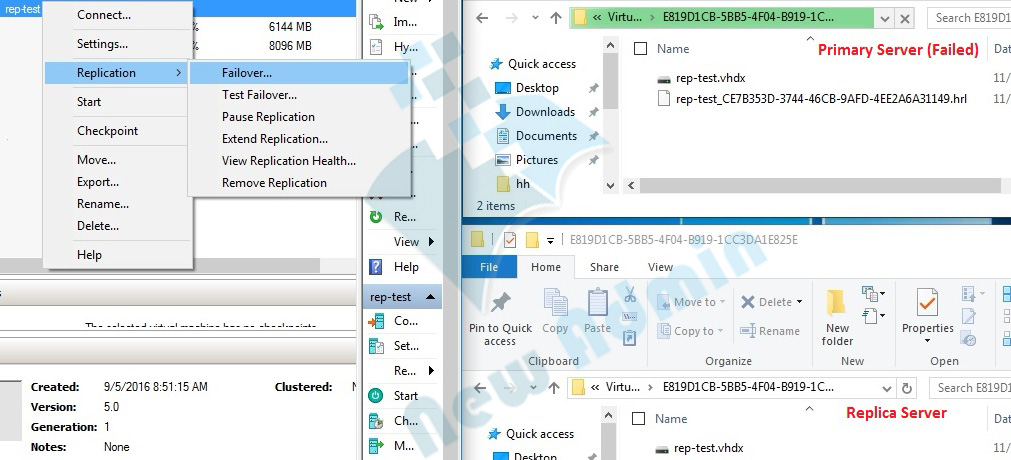Image resolution: width=1011 pixels, height=460 pixels.
Task: Open Downloads in Quick access list
Action: [545, 112]
